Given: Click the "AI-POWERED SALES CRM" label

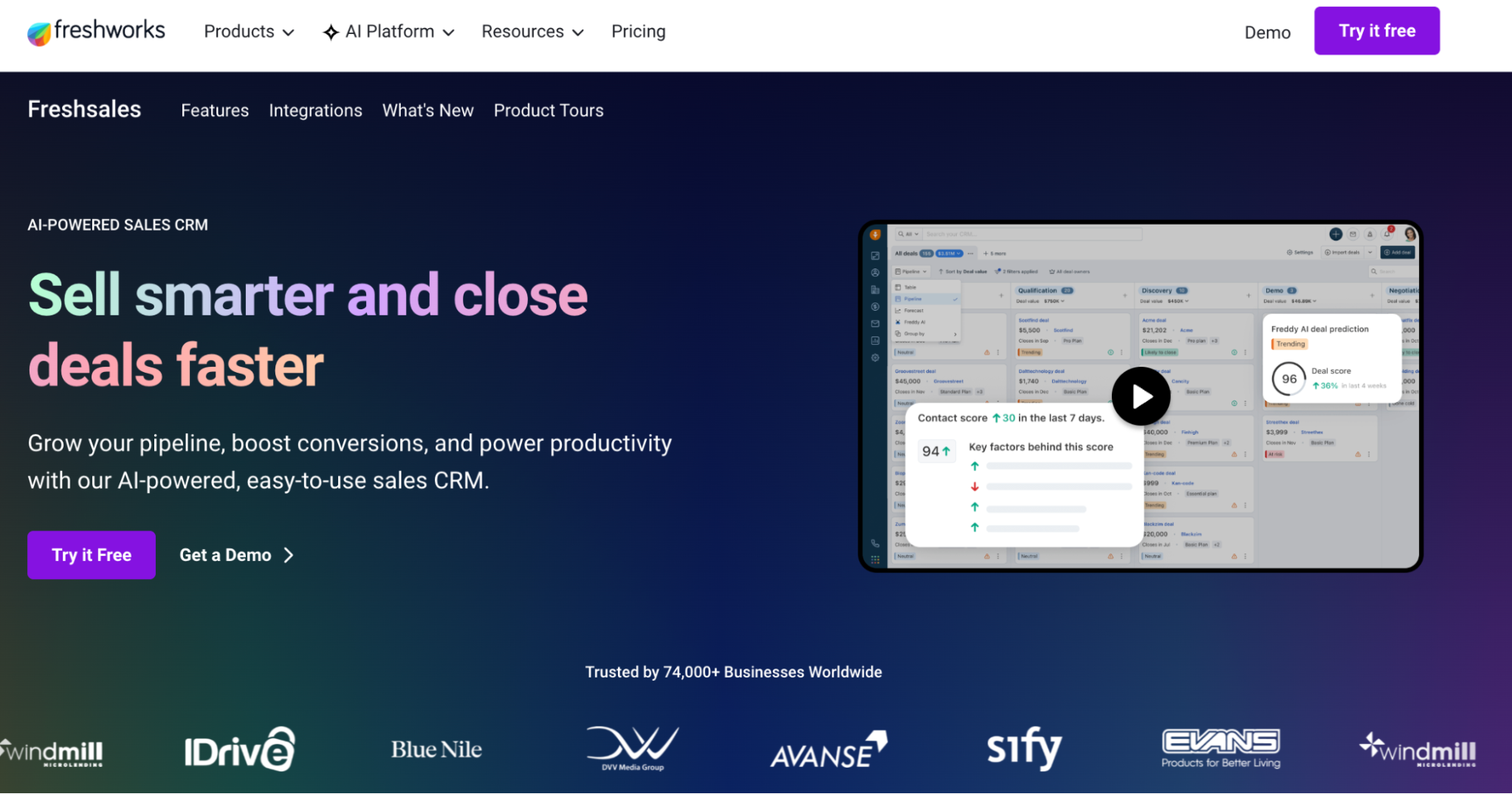Looking at the screenshot, I should pos(118,225).
